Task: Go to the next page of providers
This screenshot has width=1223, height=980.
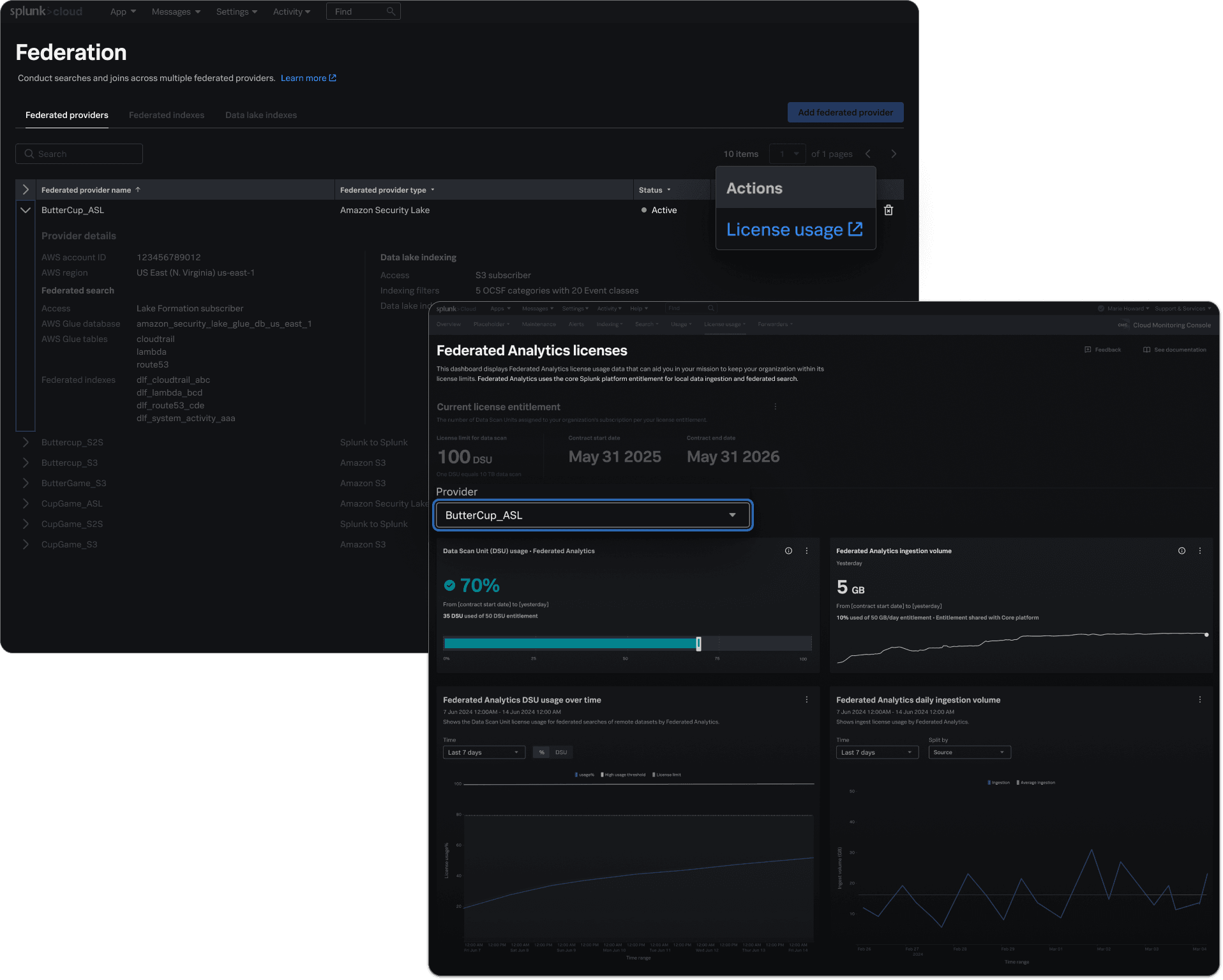Action: tap(894, 154)
